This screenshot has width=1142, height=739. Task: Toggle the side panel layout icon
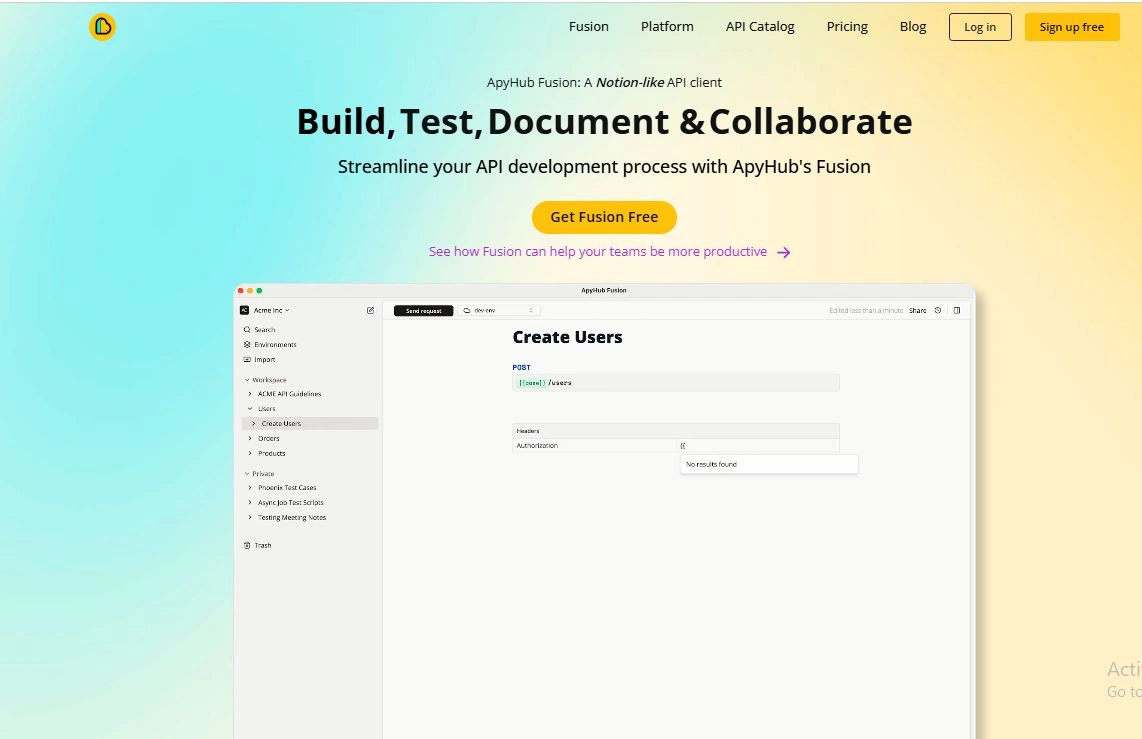coord(957,310)
